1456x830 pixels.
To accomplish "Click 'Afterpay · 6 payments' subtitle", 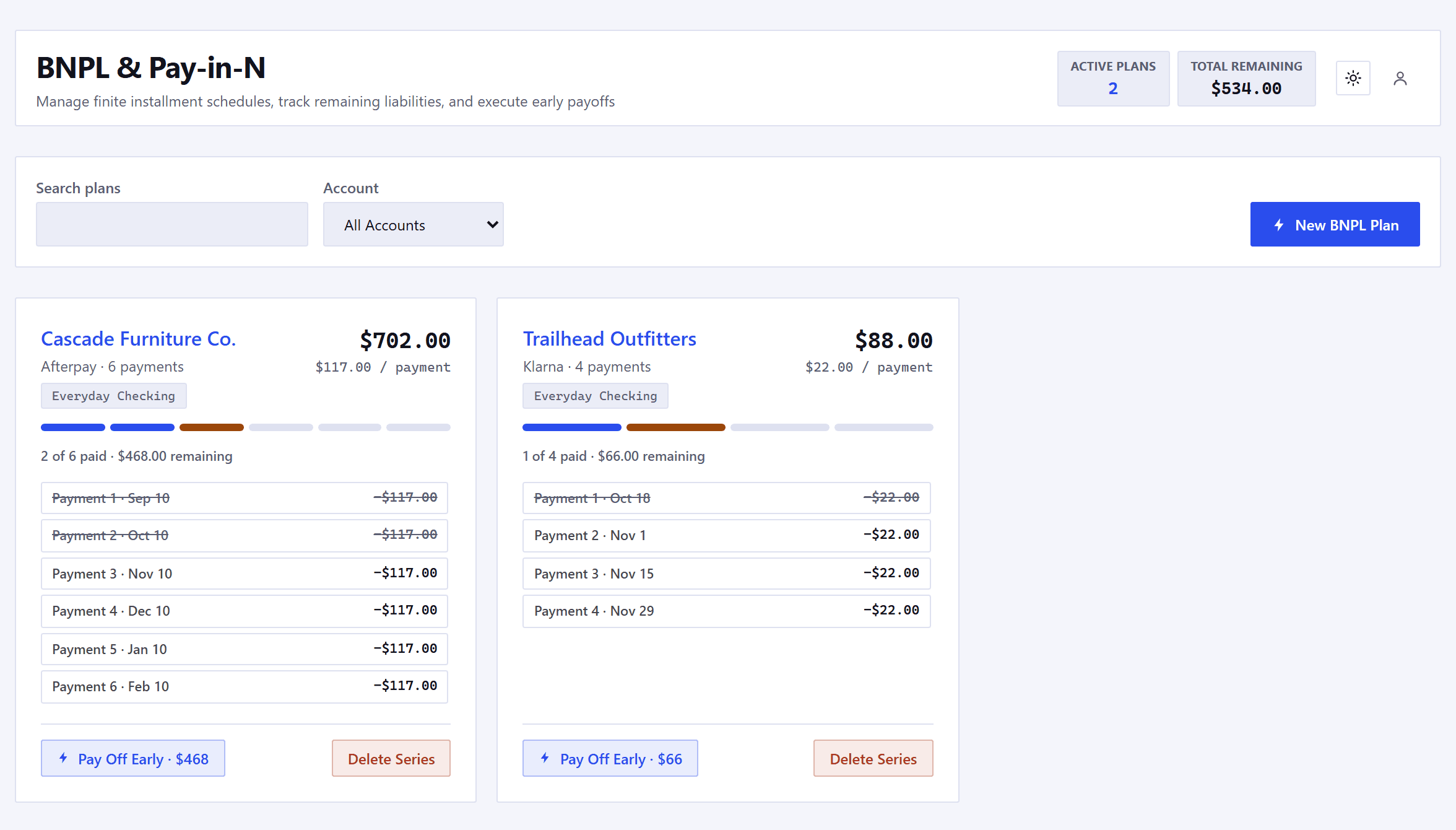I will coord(113,367).
